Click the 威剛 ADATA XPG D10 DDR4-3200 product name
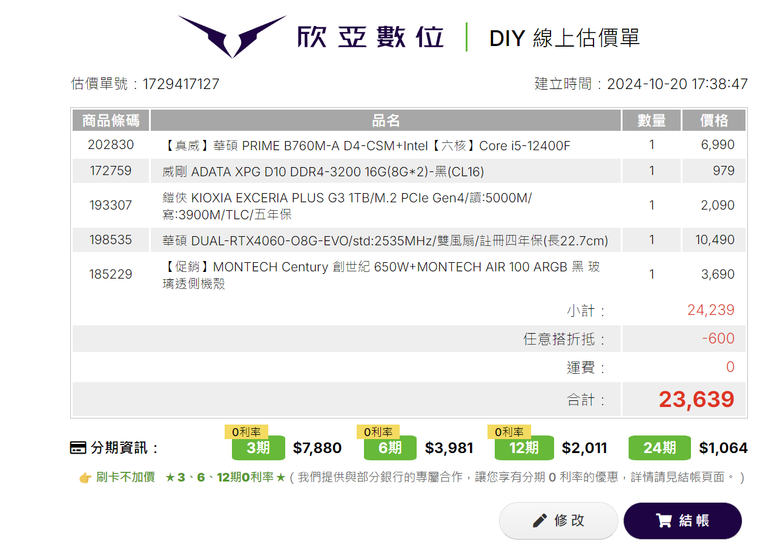 (323, 172)
